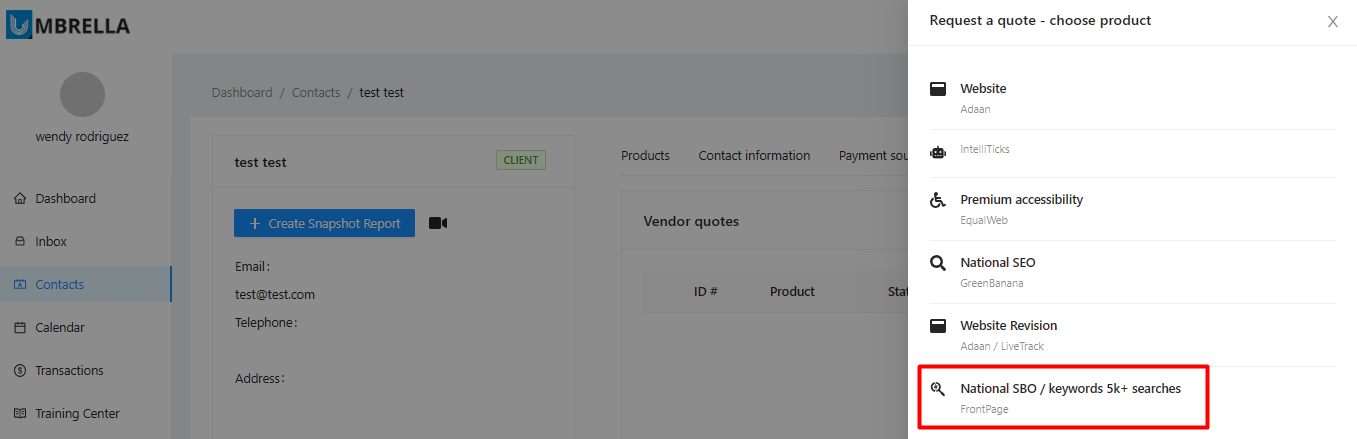The image size is (1357, 439).
Task: Switch to Contact information tab
Action: tap(754, 155)
